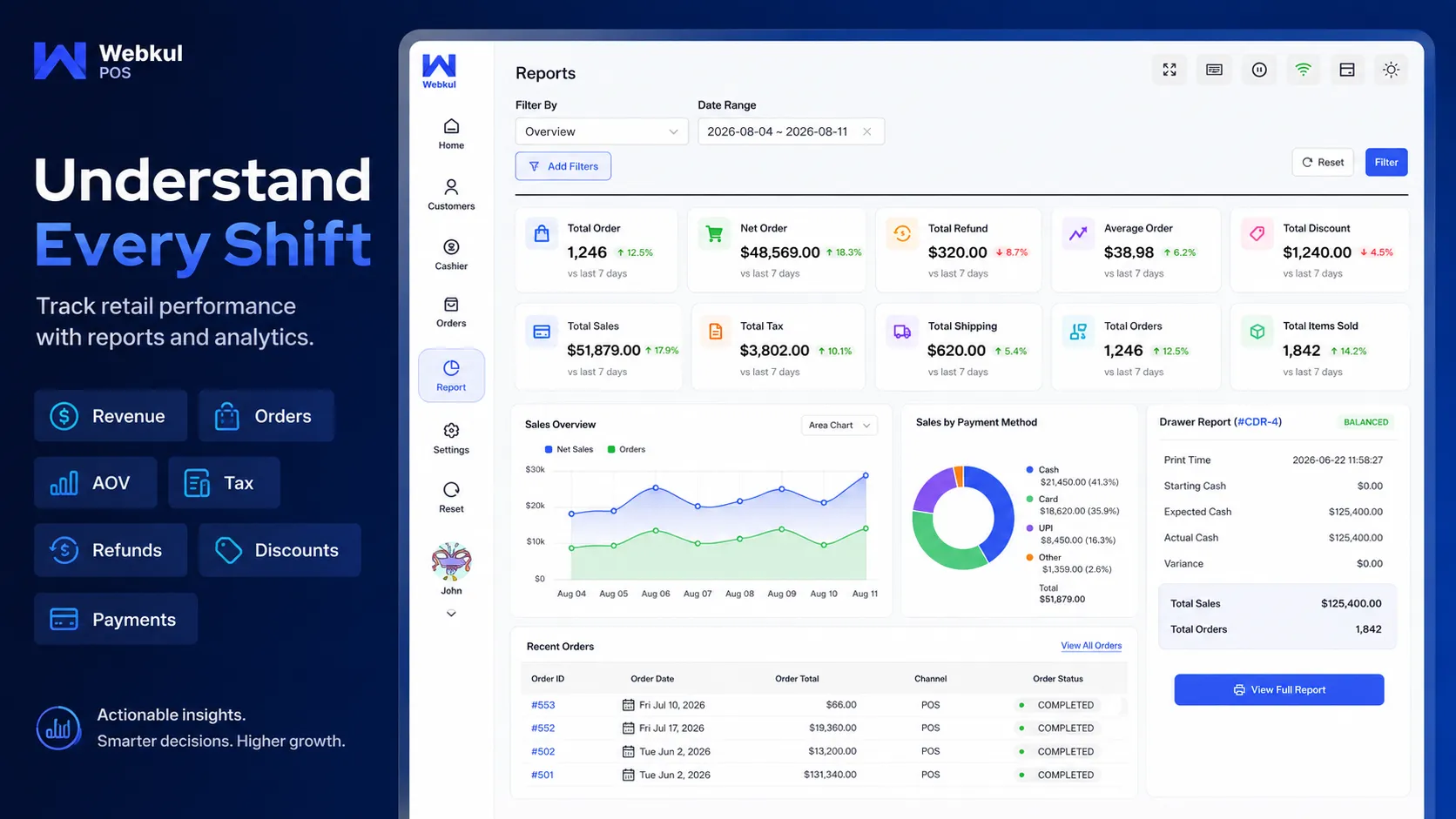Click the Date Range input field

791,131
